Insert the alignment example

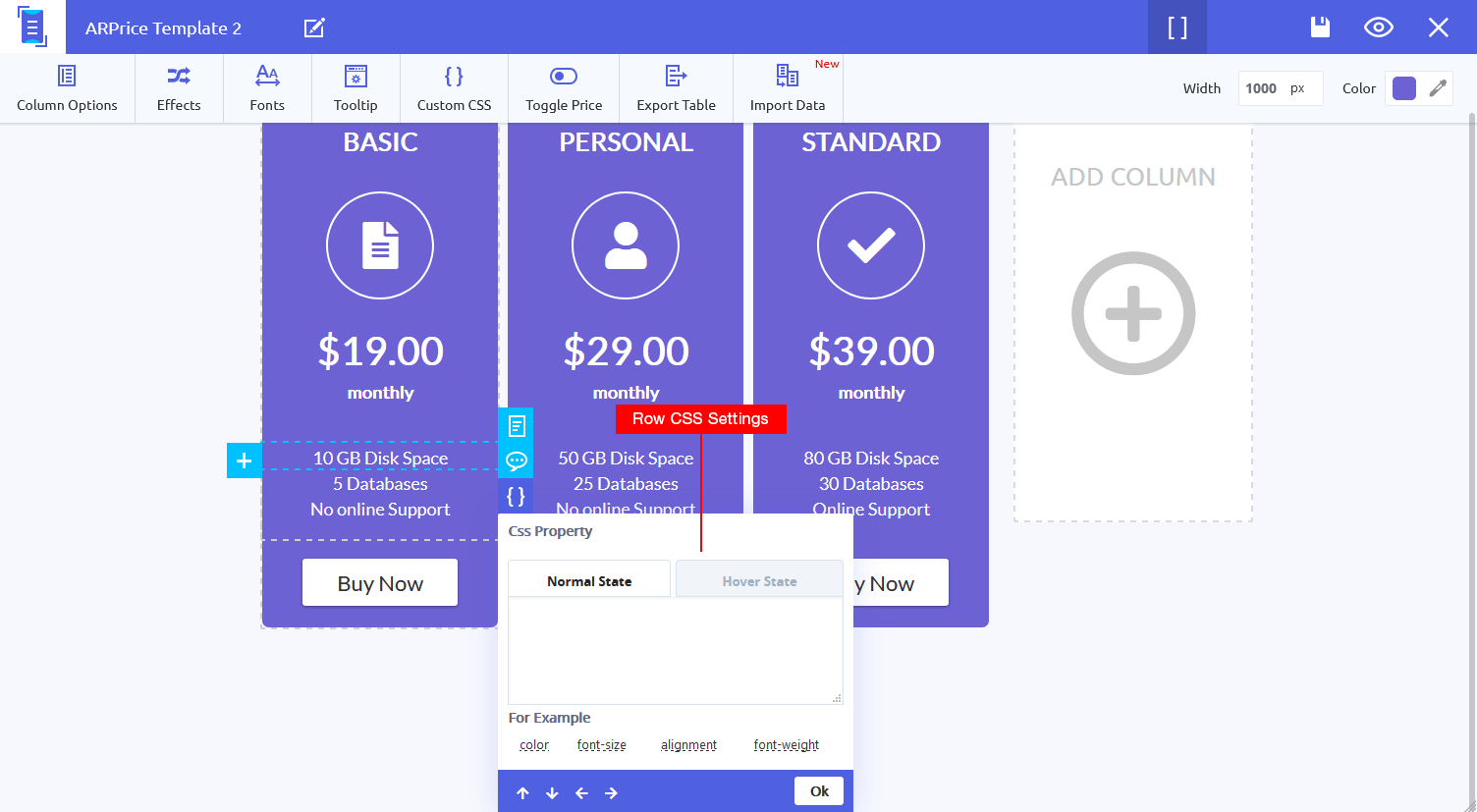coord(688,745)
